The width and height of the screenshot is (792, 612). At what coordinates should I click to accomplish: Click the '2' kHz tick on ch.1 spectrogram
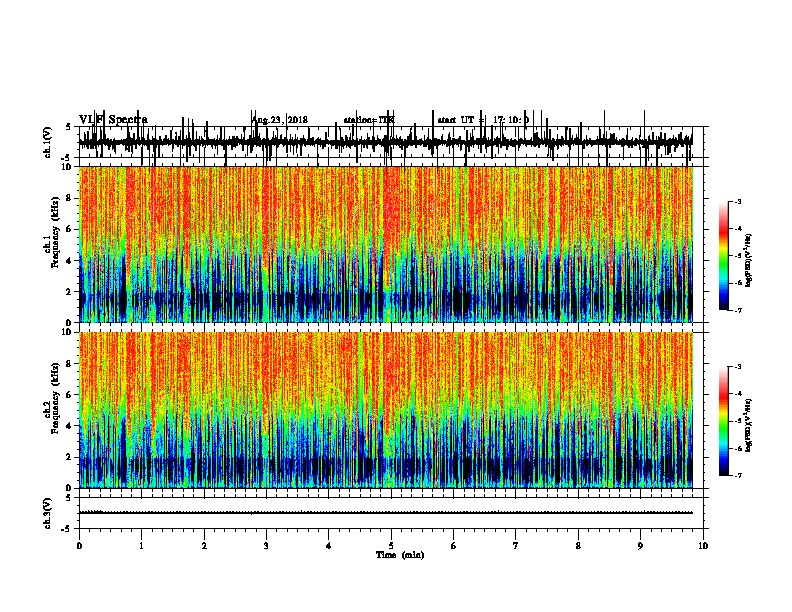coord(69,291)
